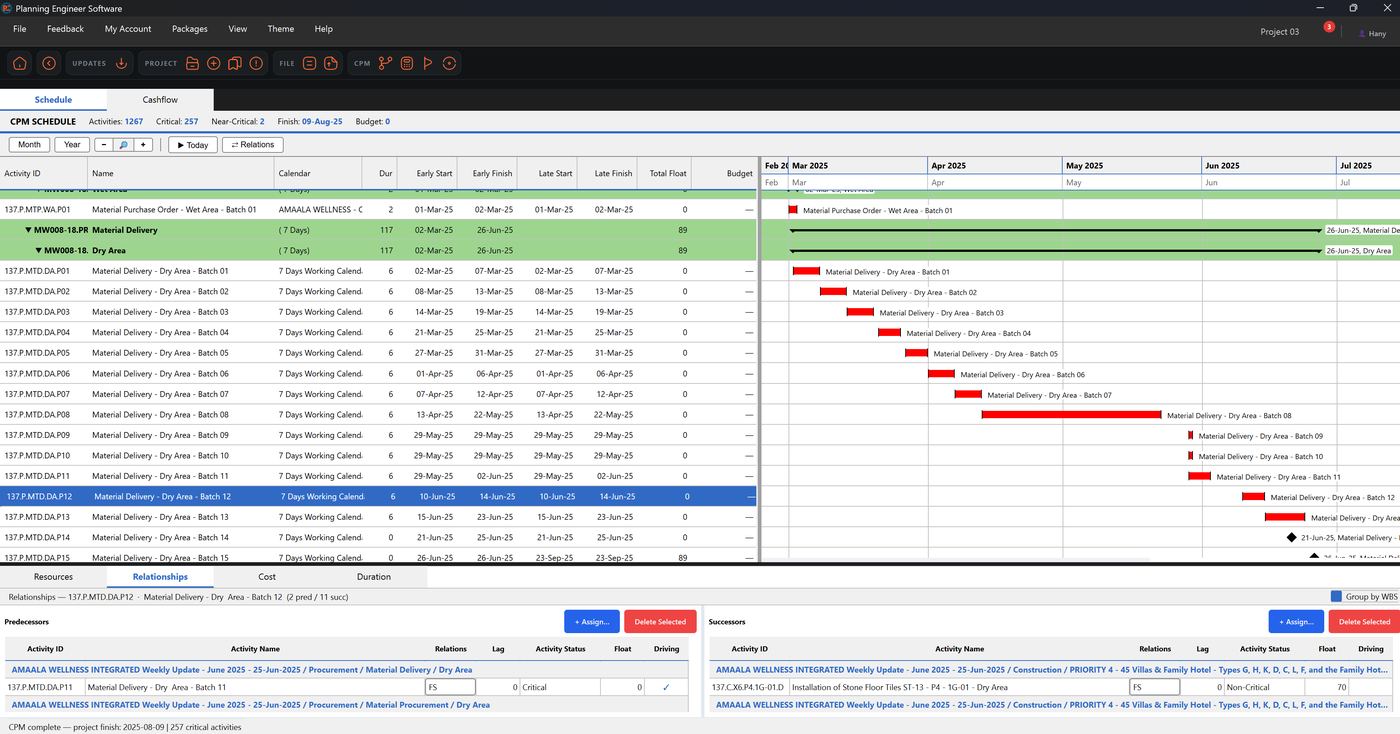Viewport: 1400px width, 734px height.
Task: Click Assign button under Successors
Action: [x=1296, y=621]
